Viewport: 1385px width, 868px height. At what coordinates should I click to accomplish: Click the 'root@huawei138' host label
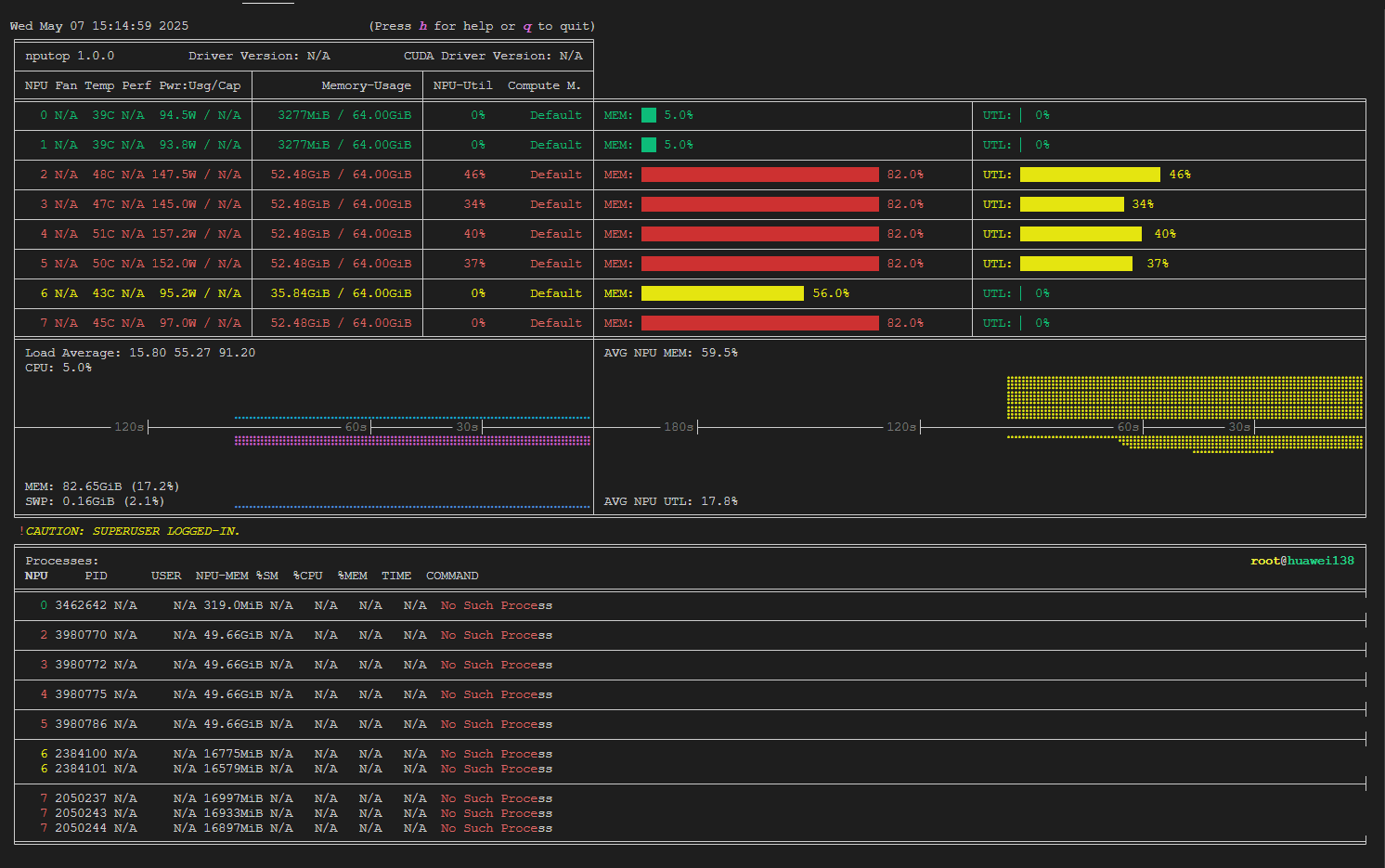pyautogui.click(x=1302, y=561)
